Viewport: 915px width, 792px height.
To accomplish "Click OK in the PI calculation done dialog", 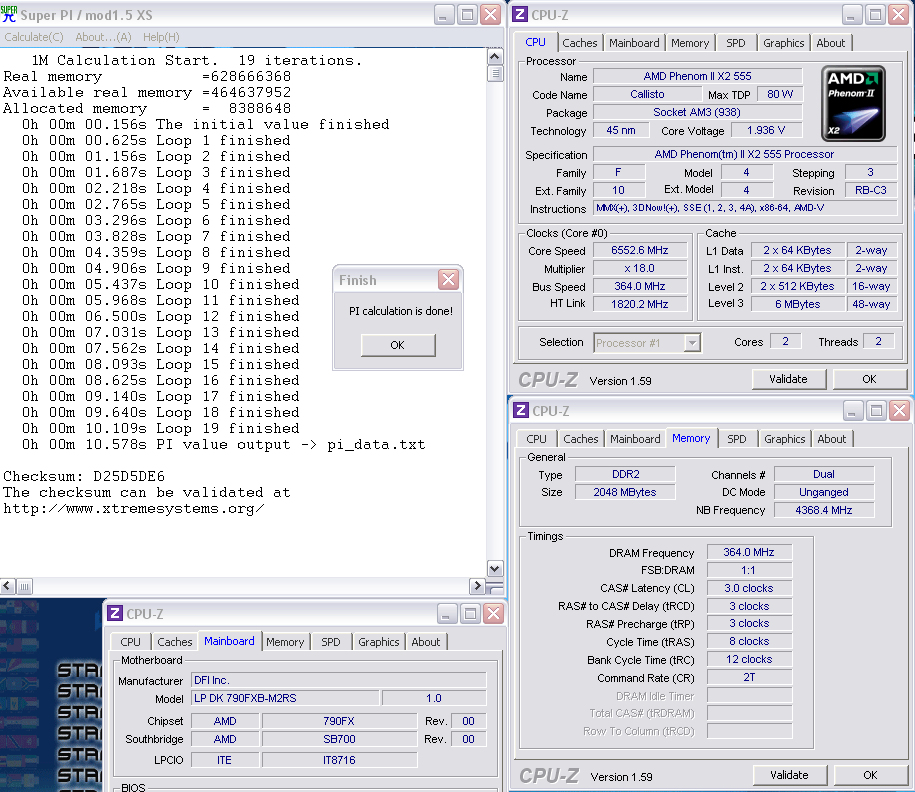I will [398, 345].
